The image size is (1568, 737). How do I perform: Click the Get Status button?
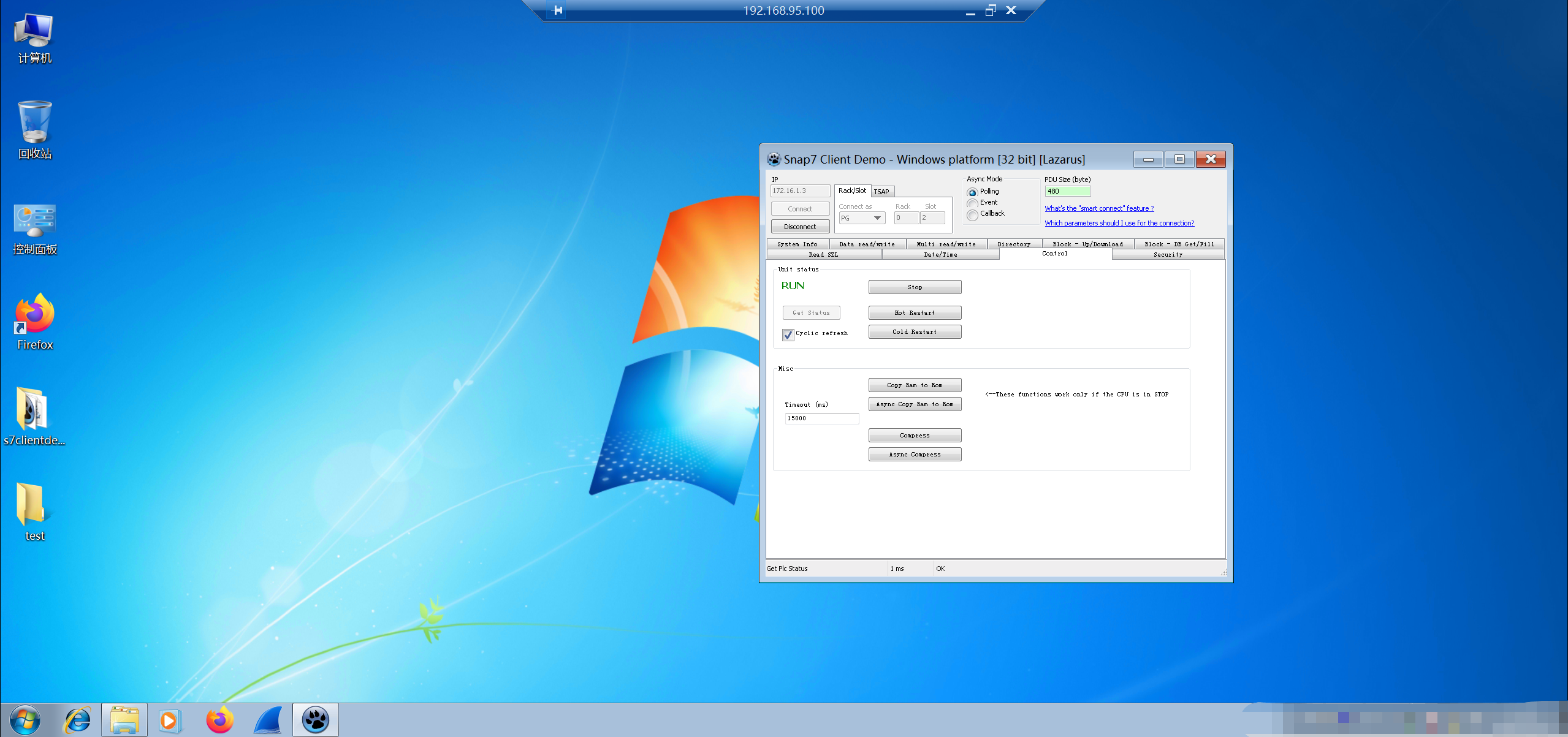[x=811, y=312]
